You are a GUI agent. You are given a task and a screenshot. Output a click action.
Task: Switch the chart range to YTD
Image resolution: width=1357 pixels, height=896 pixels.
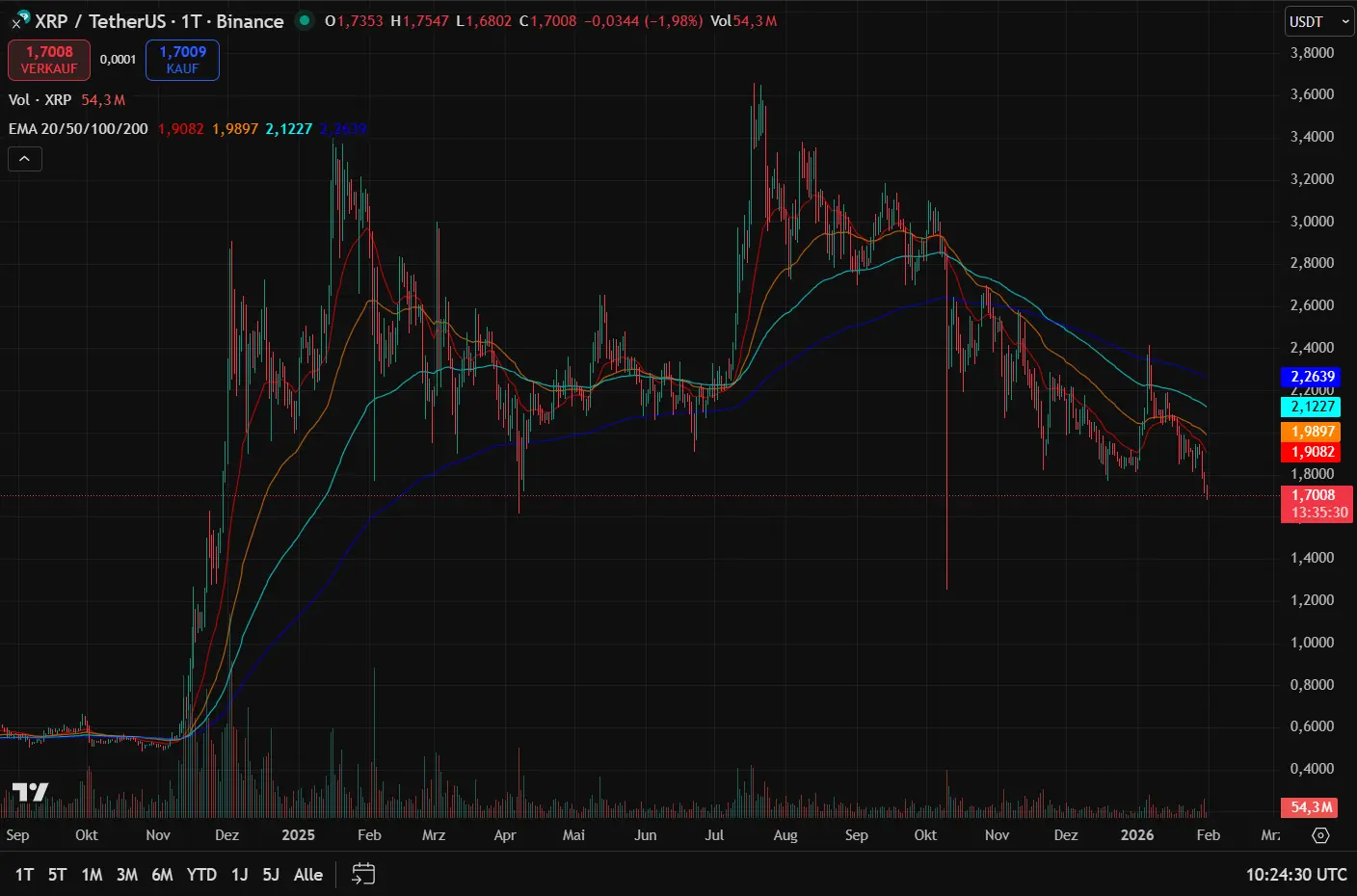click(x=201, y=874)
